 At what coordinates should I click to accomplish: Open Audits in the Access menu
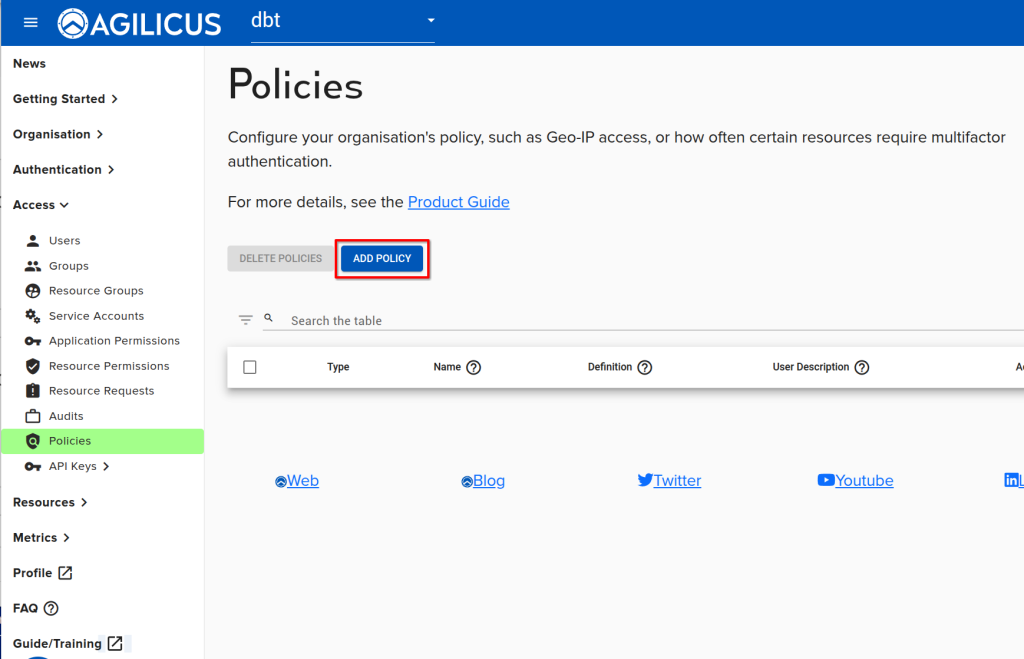point(66,416)
